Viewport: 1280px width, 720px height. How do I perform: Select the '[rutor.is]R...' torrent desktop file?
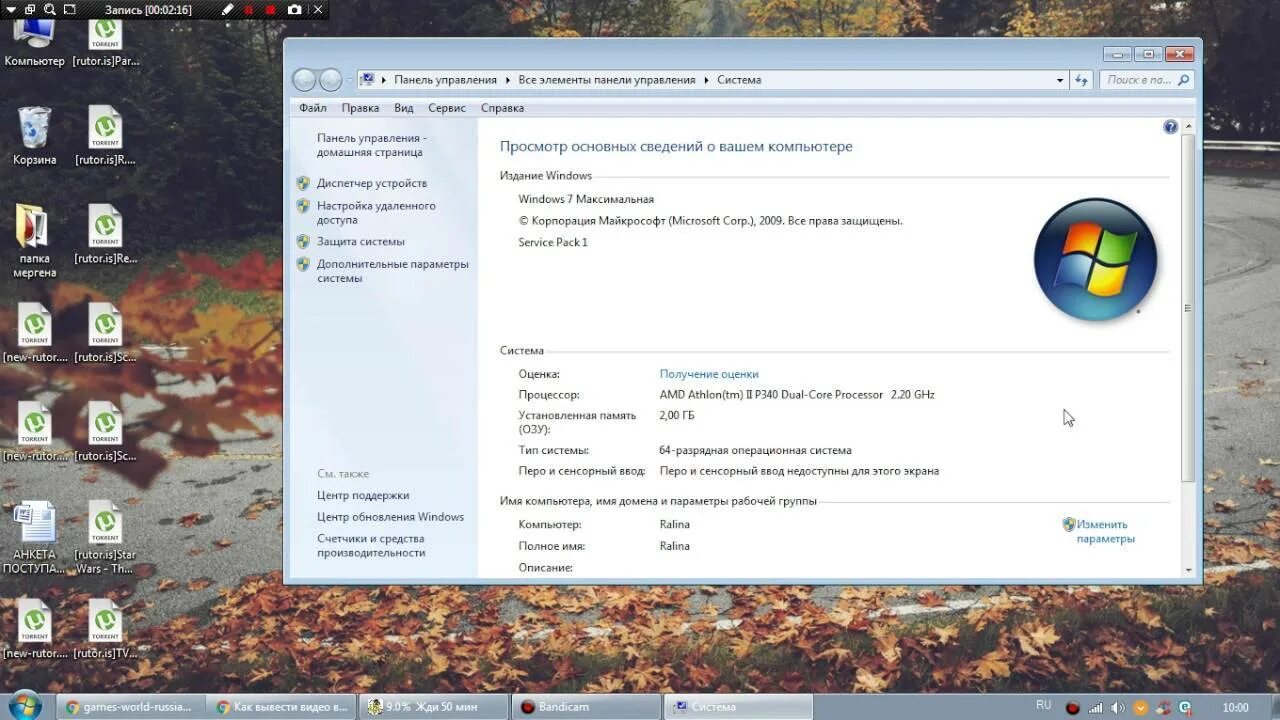105,136
